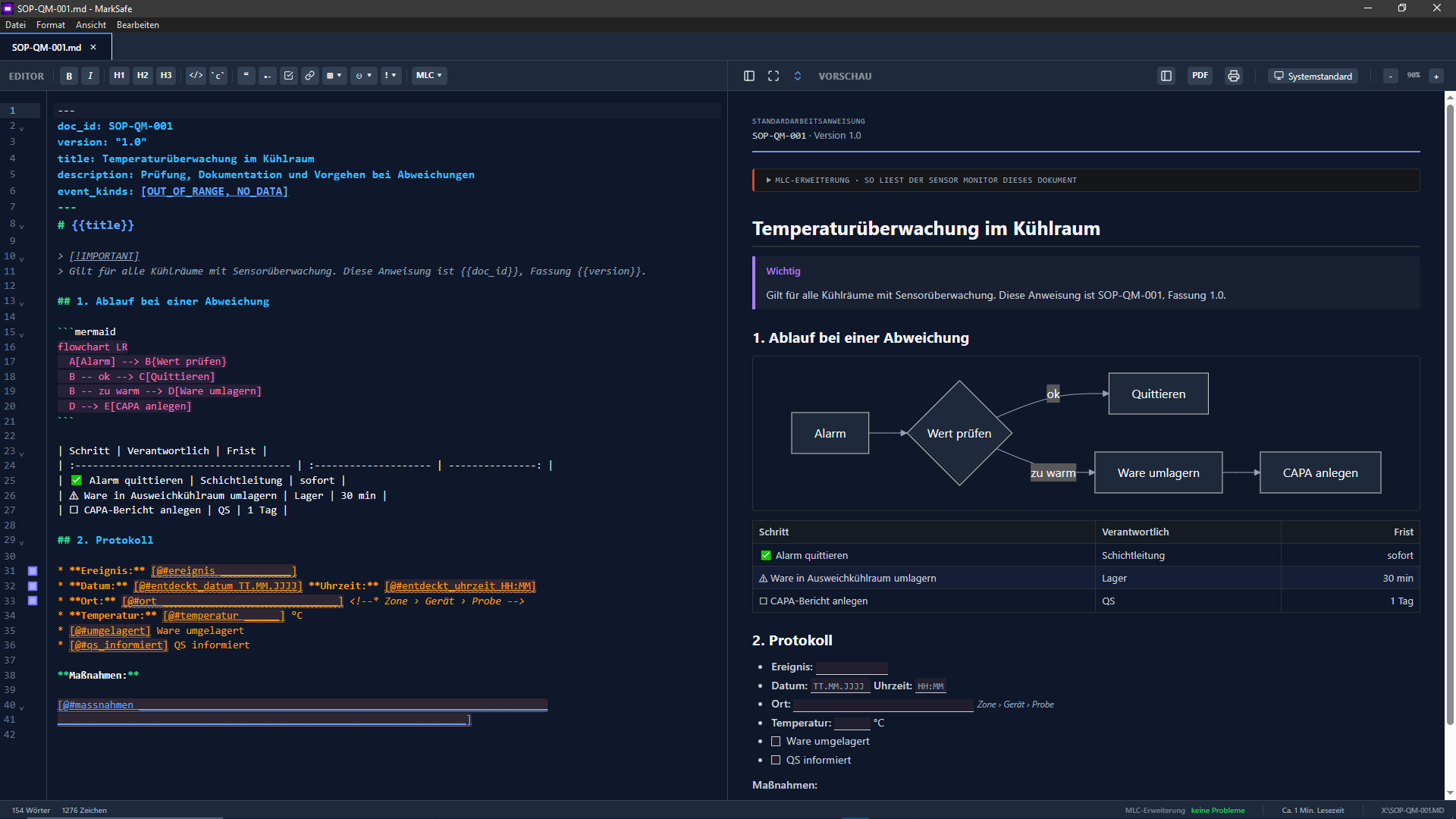Viewport: 1456px width, 819px height.
Task: Insert an H3 heading
Action: tap(166, 76)
